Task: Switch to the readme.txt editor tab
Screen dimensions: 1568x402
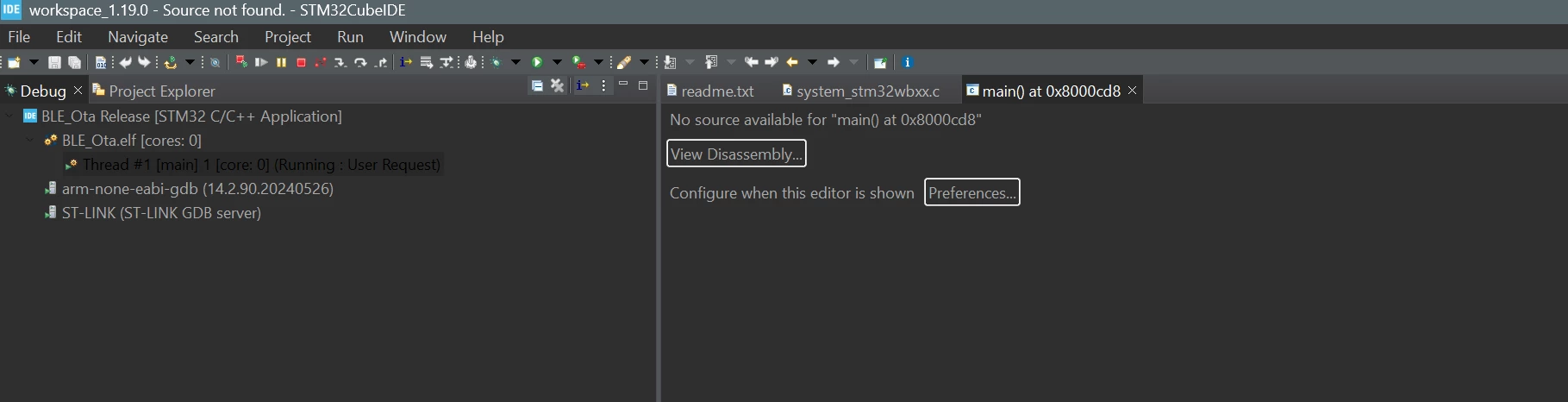Action: coord(710,91)
